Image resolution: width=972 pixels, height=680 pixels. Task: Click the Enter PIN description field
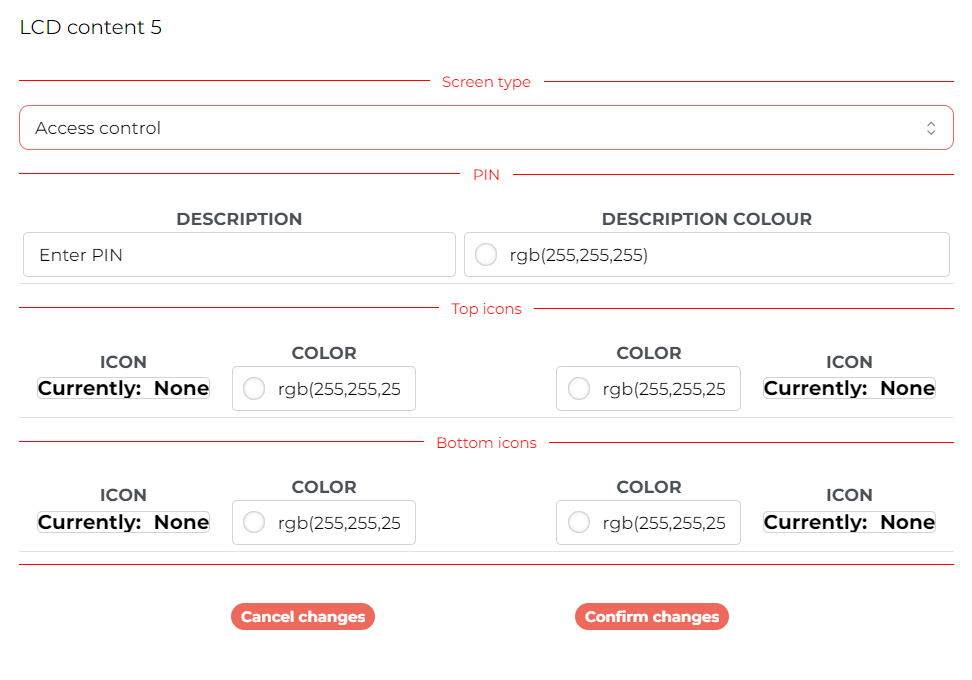[239, 255]
